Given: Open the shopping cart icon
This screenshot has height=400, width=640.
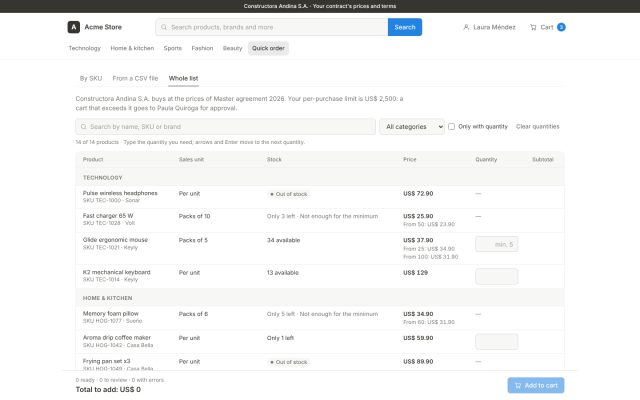Looking at the screenshot, I should pos(533,27).
